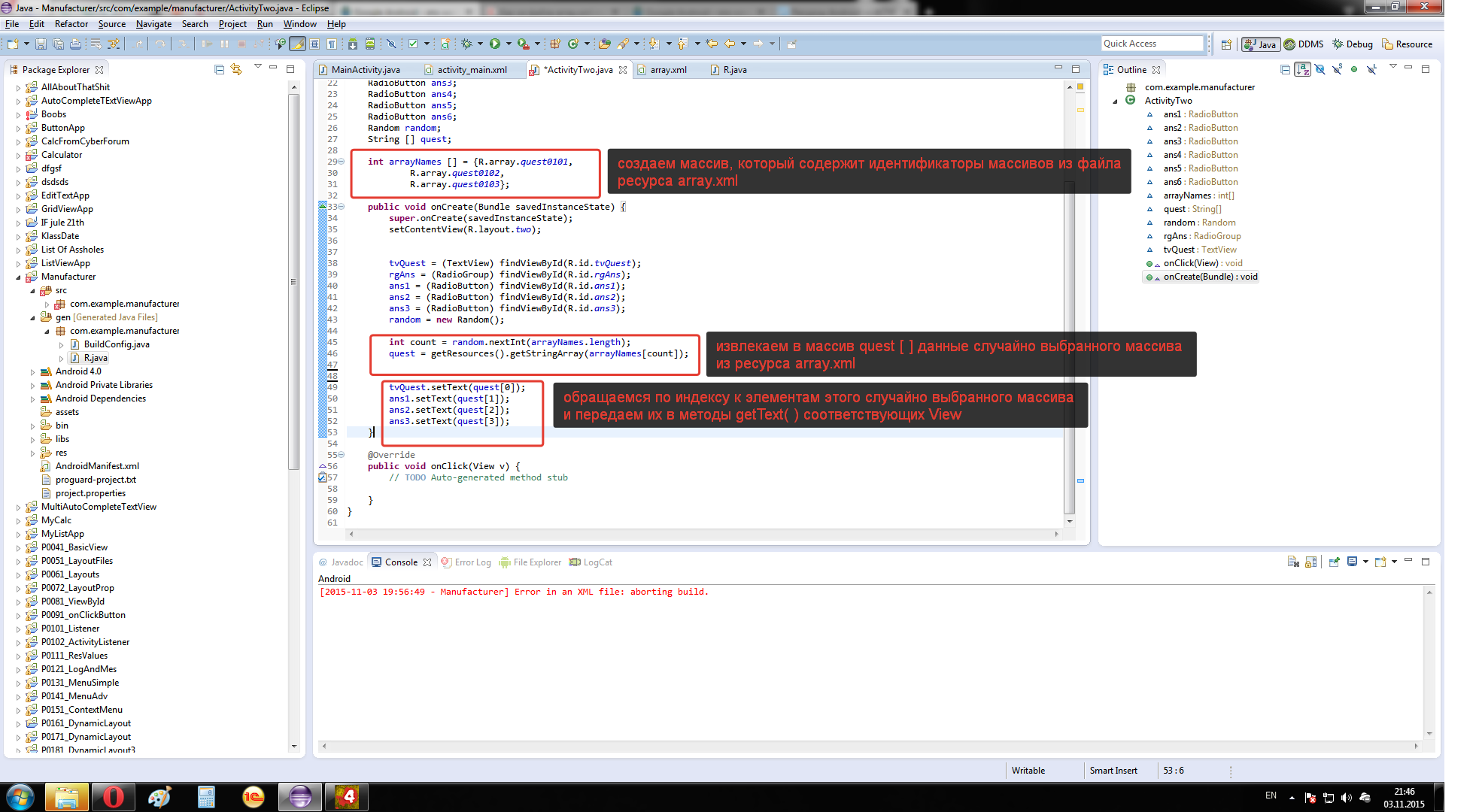The image size is (1482, 812).
Task: Launch the Debug bug icon
Action: 467,44
